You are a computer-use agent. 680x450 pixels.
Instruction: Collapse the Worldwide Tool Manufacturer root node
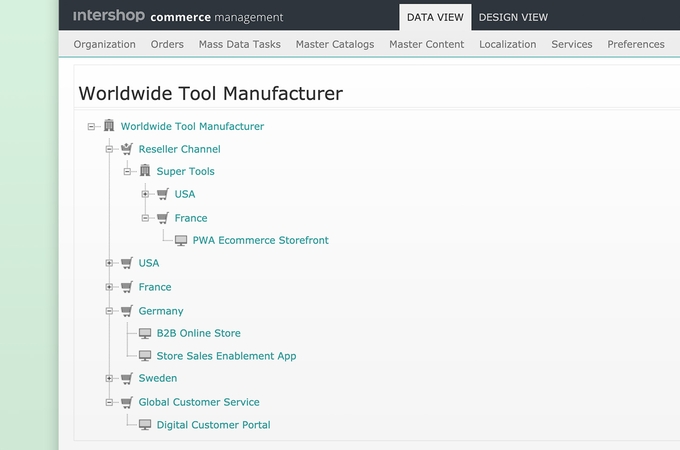91,127
